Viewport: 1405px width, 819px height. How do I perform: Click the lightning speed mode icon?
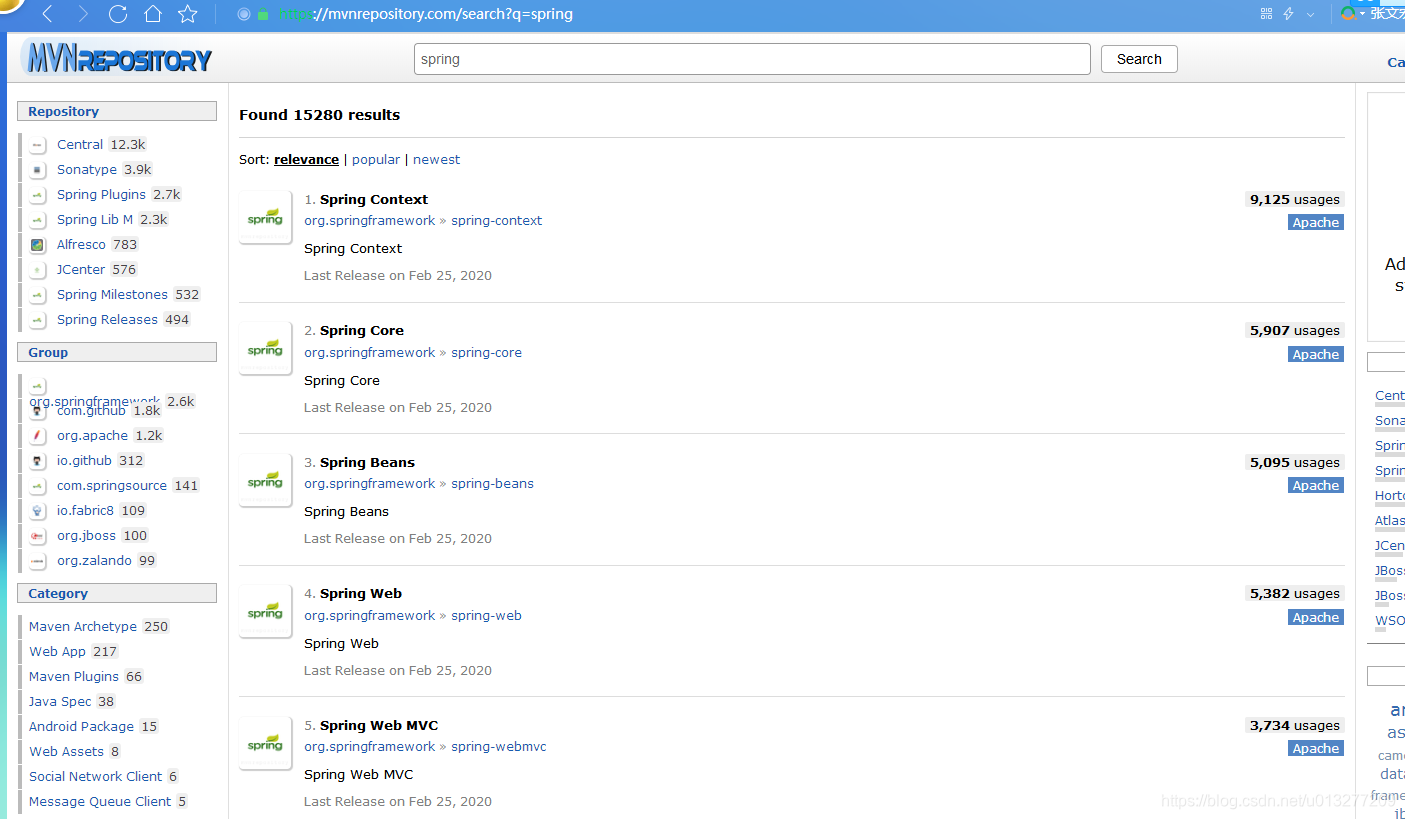[1289, 14]
